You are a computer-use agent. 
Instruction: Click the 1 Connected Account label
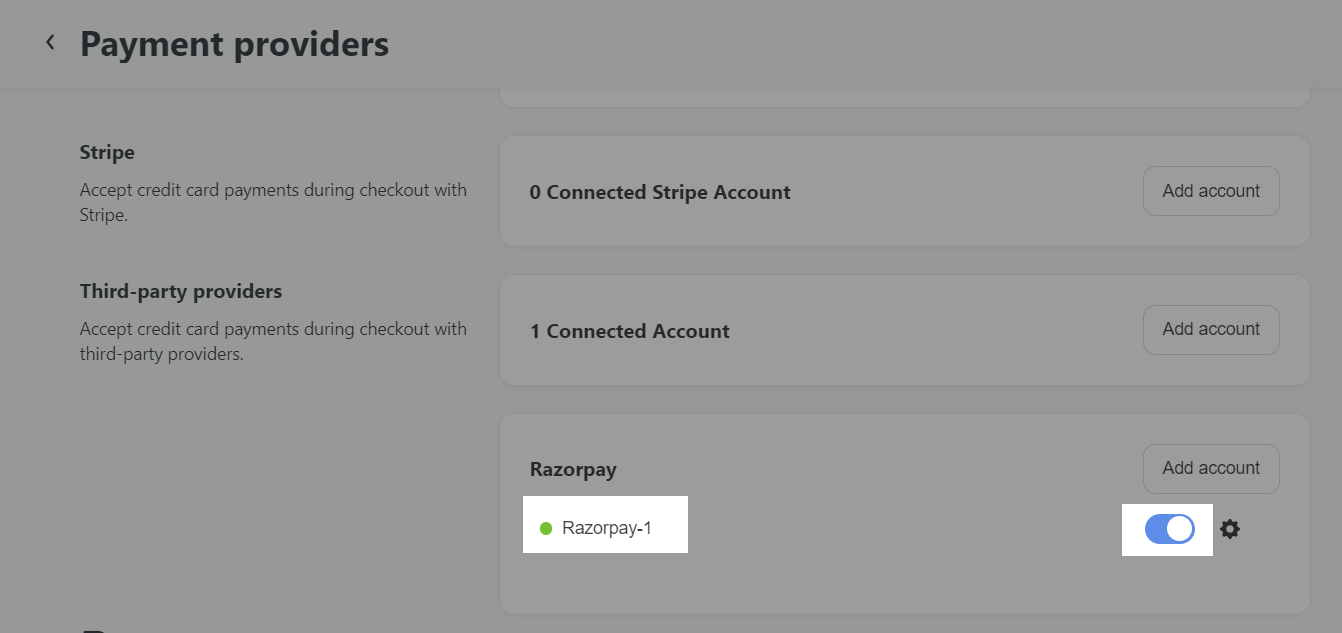(x=630, y=331)
